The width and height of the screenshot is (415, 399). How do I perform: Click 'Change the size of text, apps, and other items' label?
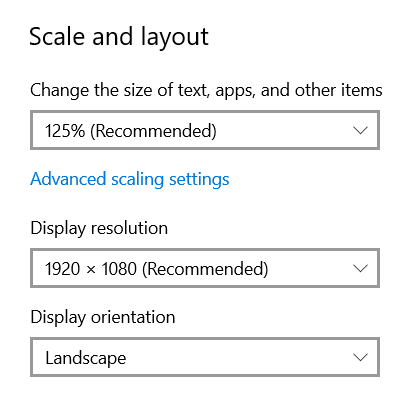pyautogui.click(x=206, y=90)
